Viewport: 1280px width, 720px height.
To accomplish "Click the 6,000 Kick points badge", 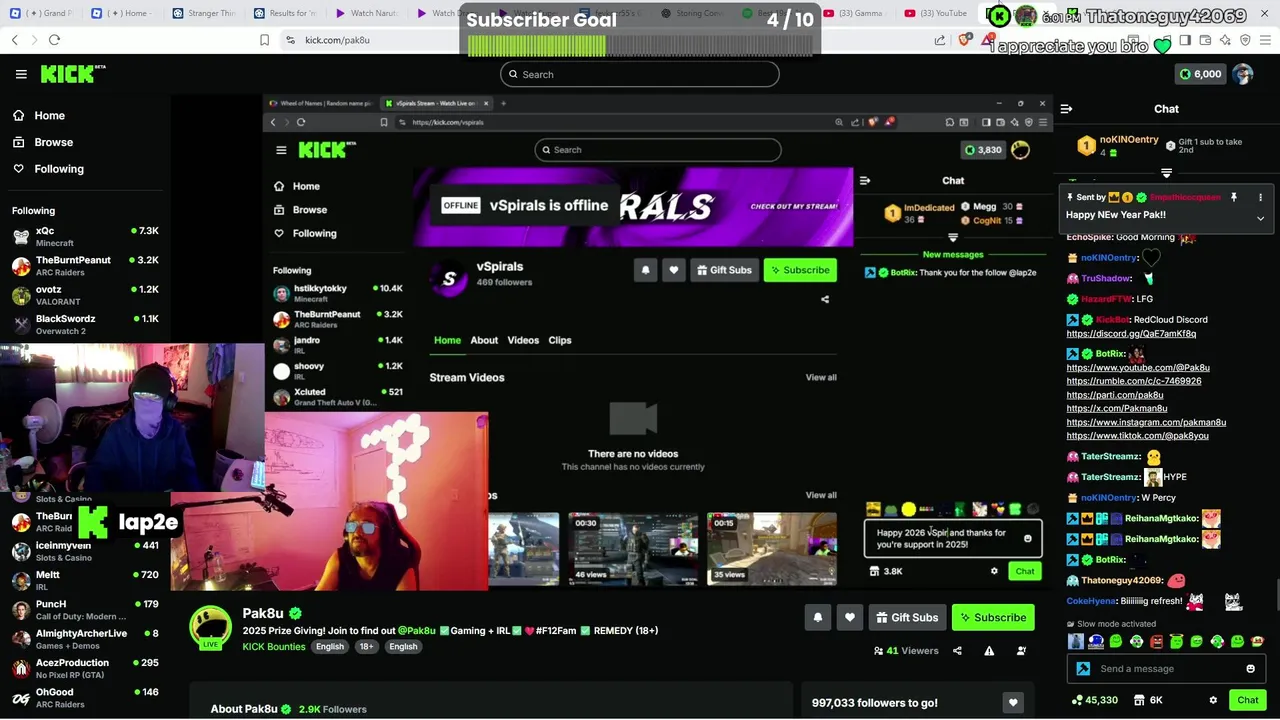I will click(1200, 74).
